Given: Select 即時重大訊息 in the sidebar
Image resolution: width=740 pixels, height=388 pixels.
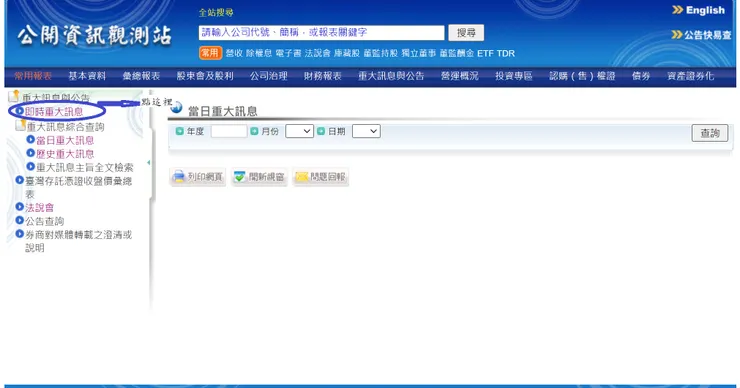Looking at the screenshot, I should click(x=54, y=112).
